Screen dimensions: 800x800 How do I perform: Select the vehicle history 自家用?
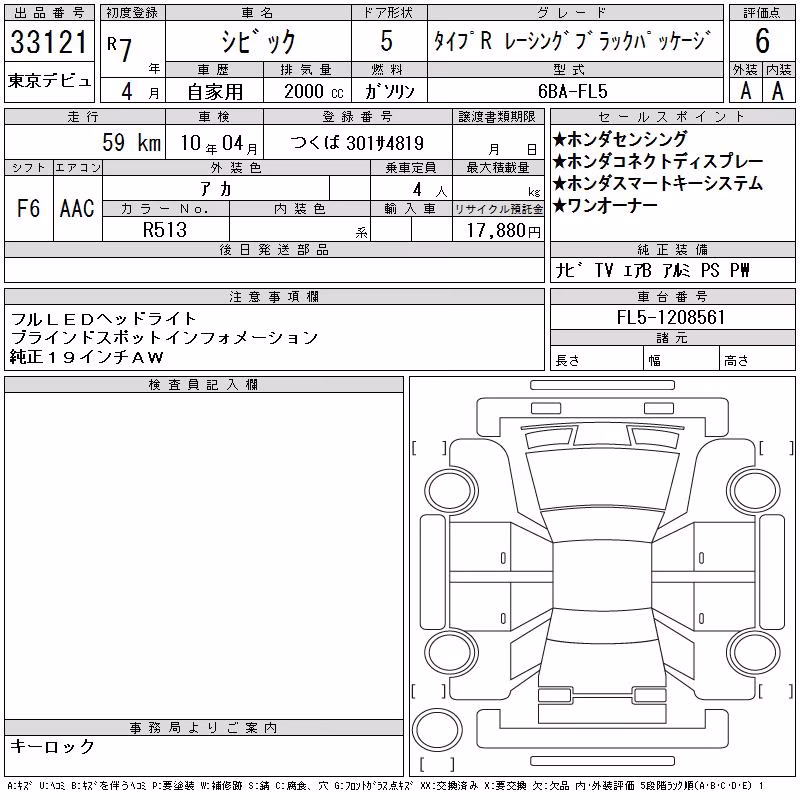point(215,92)
